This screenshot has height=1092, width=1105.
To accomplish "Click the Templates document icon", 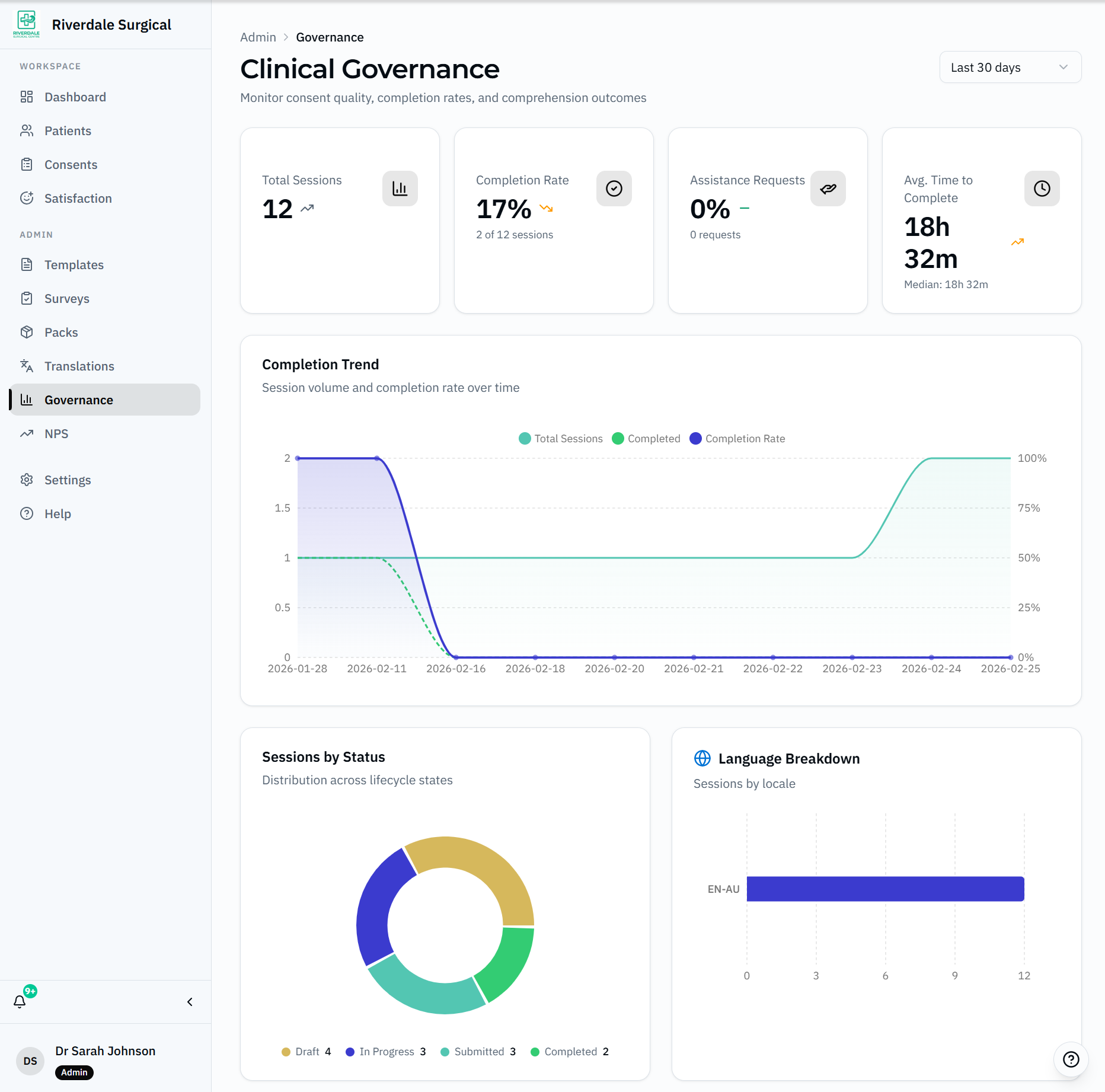I will 27,264.
